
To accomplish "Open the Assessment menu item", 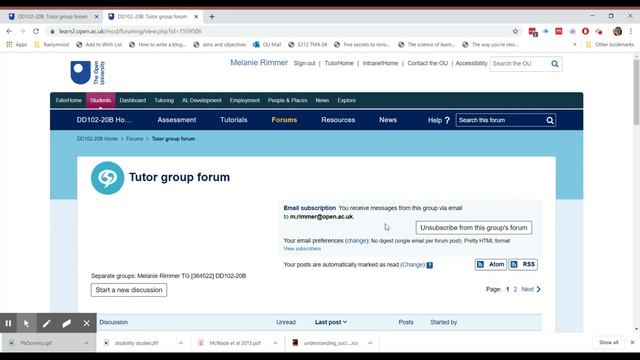I will 177,120.
